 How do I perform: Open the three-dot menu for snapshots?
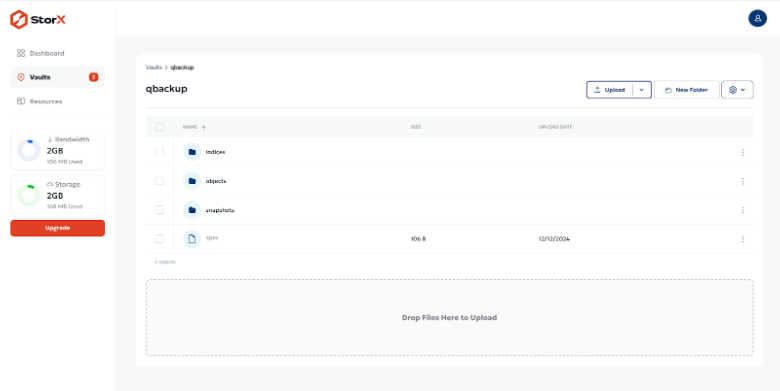point(743,210)
